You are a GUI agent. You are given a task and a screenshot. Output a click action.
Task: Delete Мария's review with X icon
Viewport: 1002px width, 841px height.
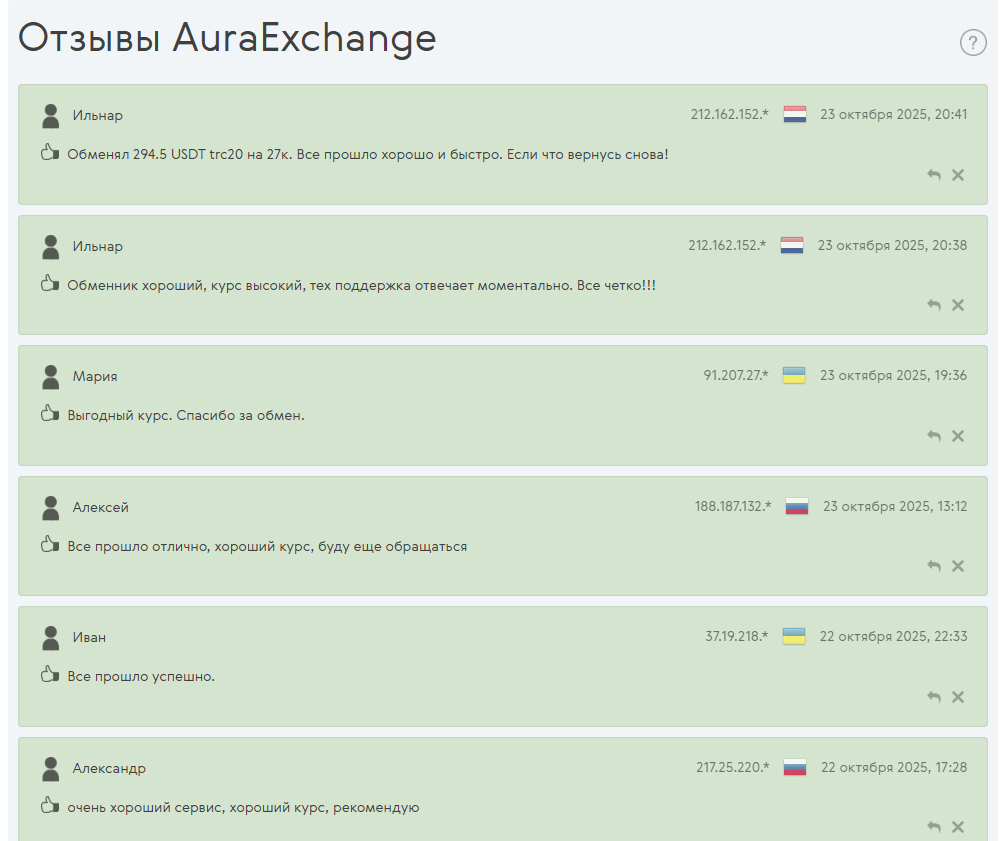(x=958, y=436)
